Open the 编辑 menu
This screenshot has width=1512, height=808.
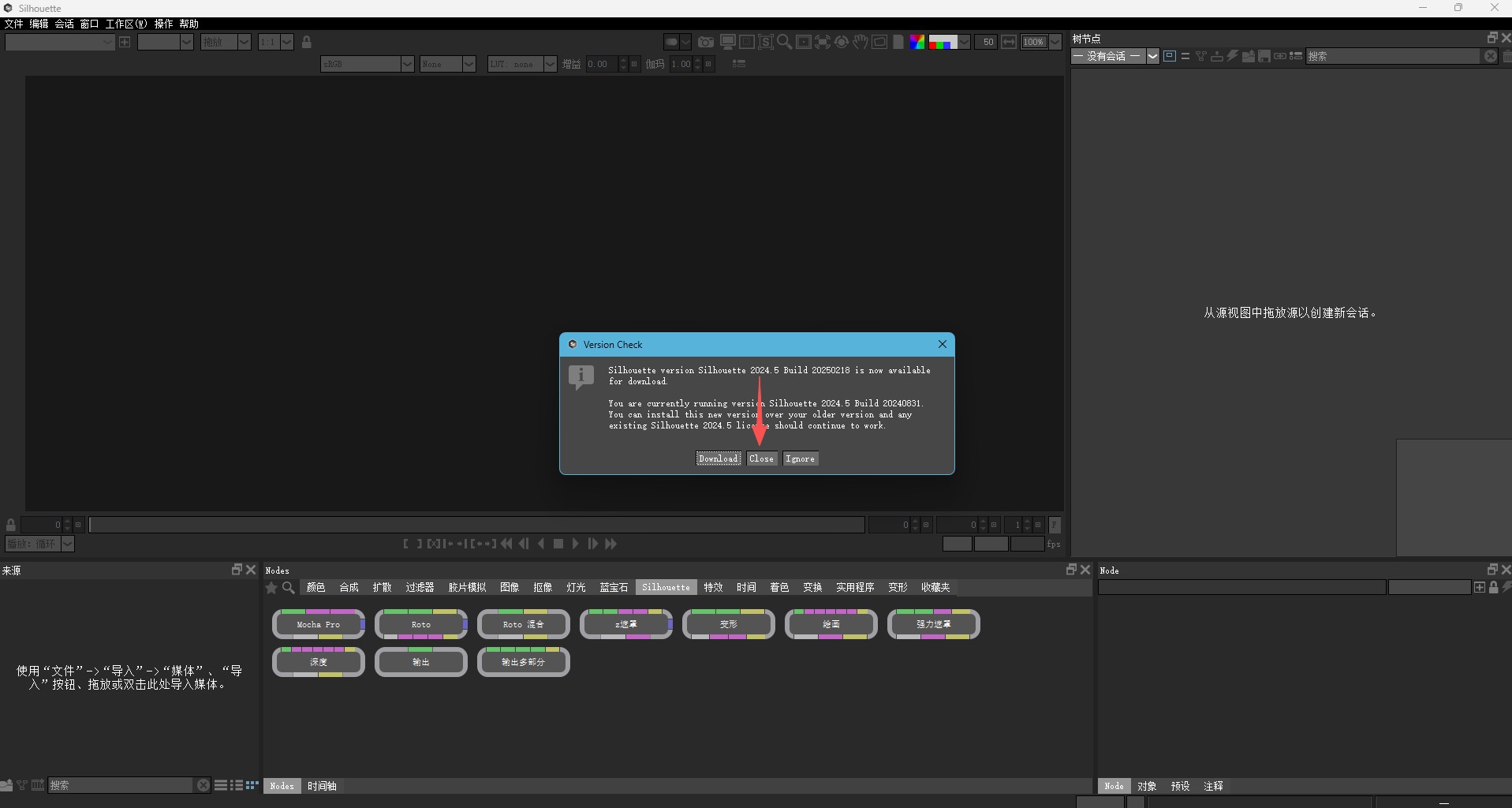pos(39,24)
